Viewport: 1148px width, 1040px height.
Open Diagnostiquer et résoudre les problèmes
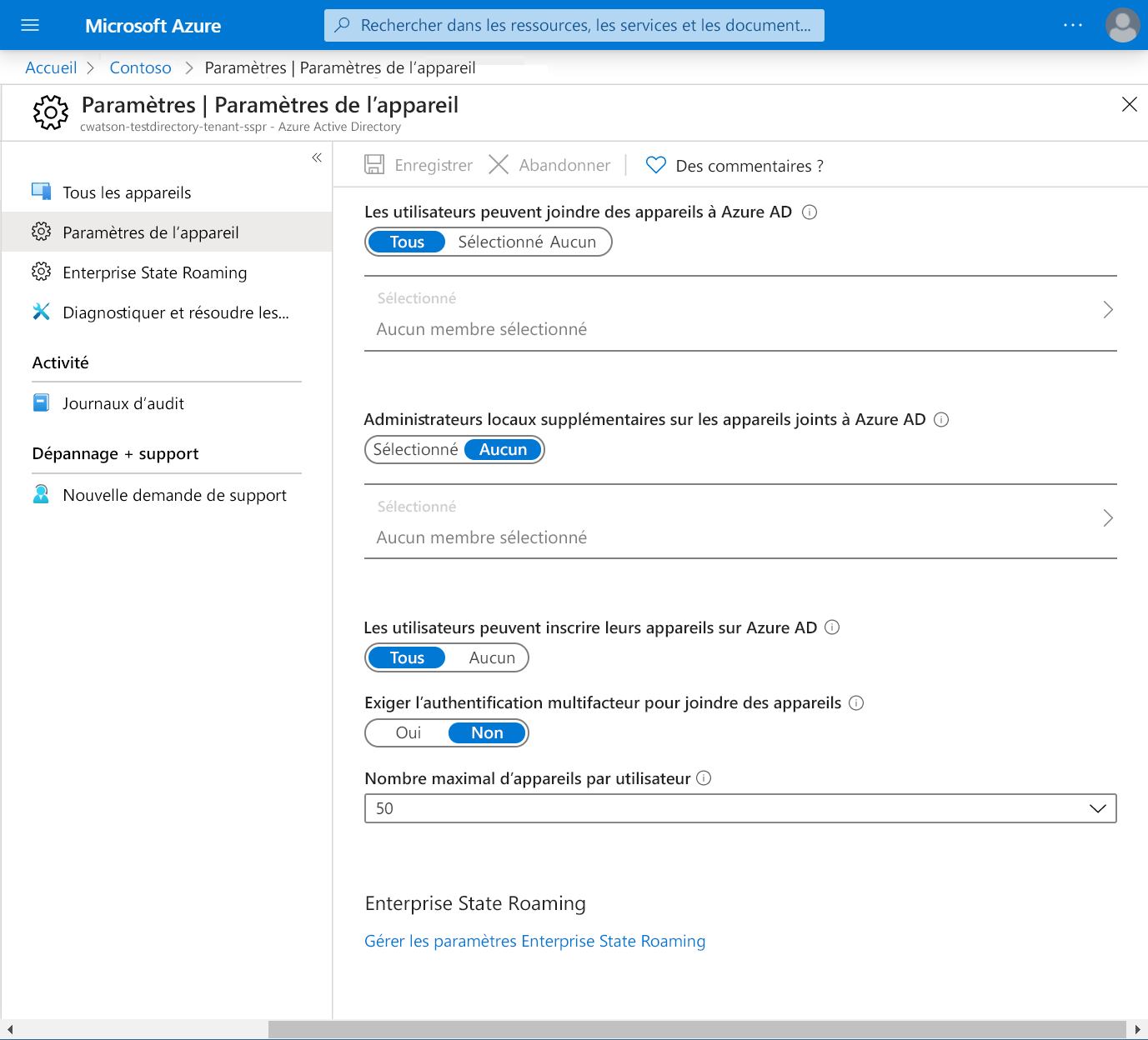[167, 312]
